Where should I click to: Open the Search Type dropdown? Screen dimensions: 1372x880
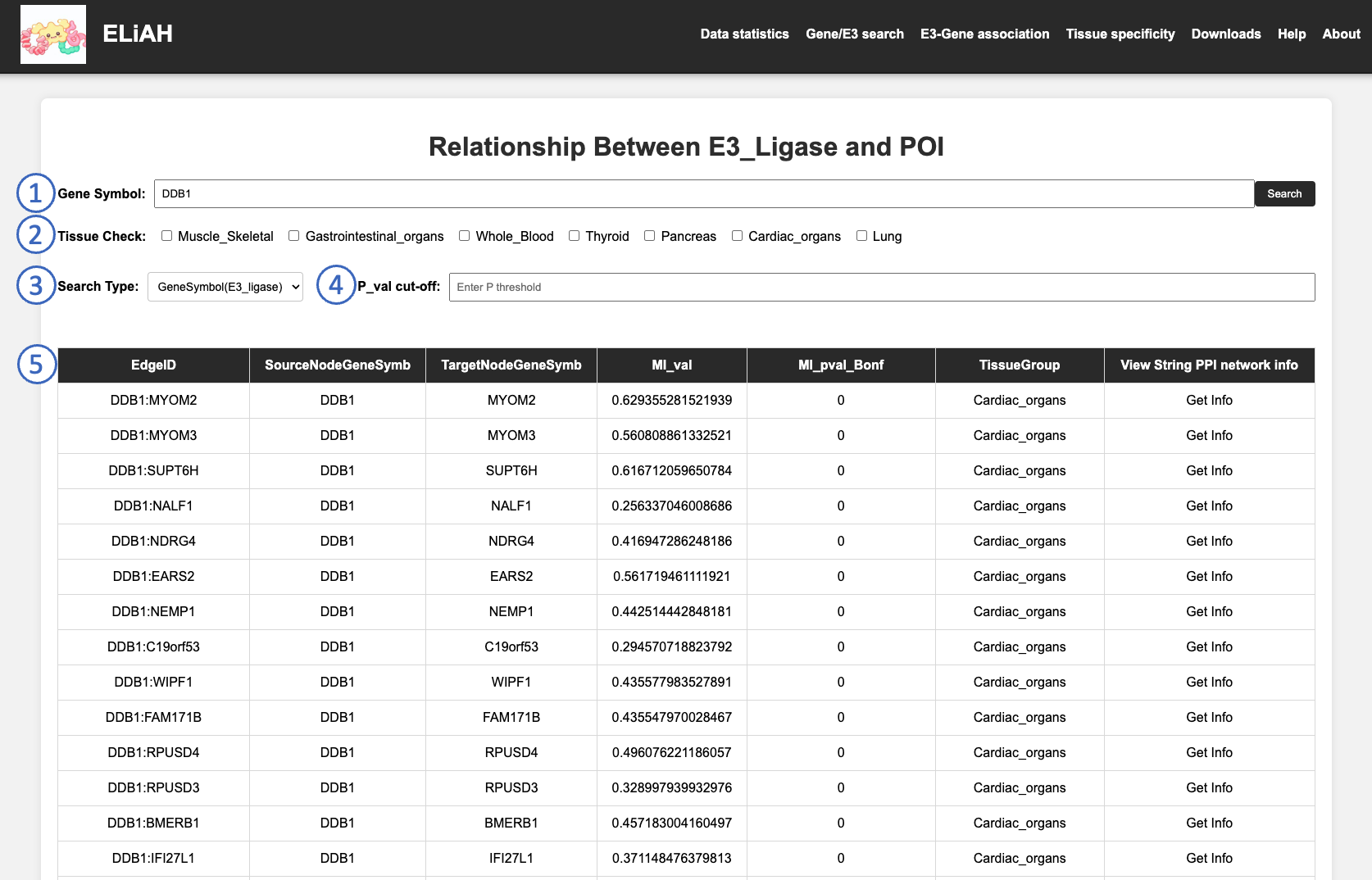coord(225,287)
